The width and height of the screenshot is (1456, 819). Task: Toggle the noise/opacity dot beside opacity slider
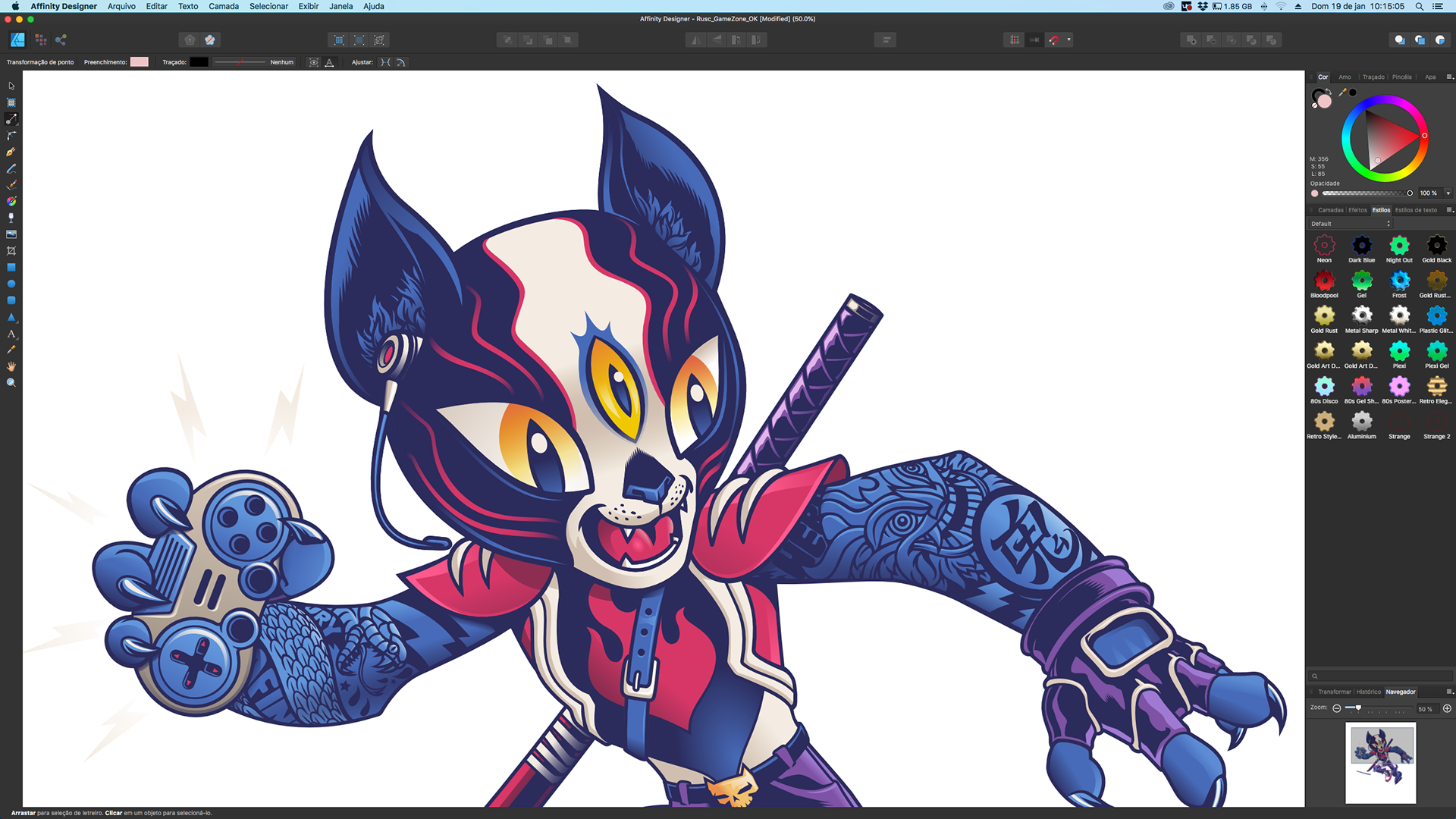(1315, 193)
